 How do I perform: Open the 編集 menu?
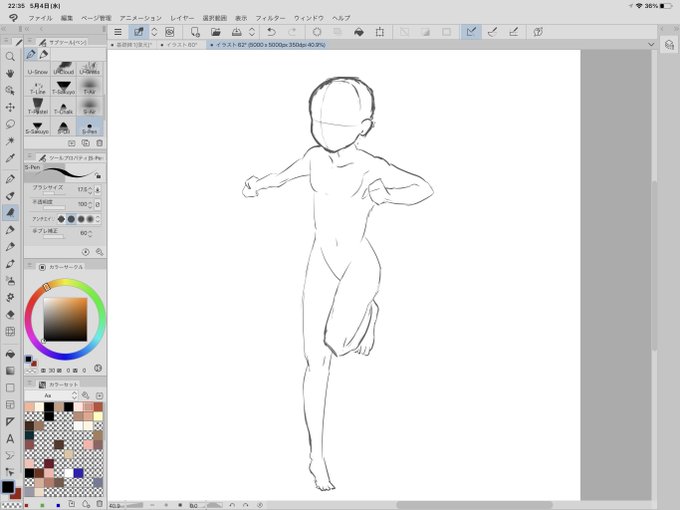pos(67,18)
